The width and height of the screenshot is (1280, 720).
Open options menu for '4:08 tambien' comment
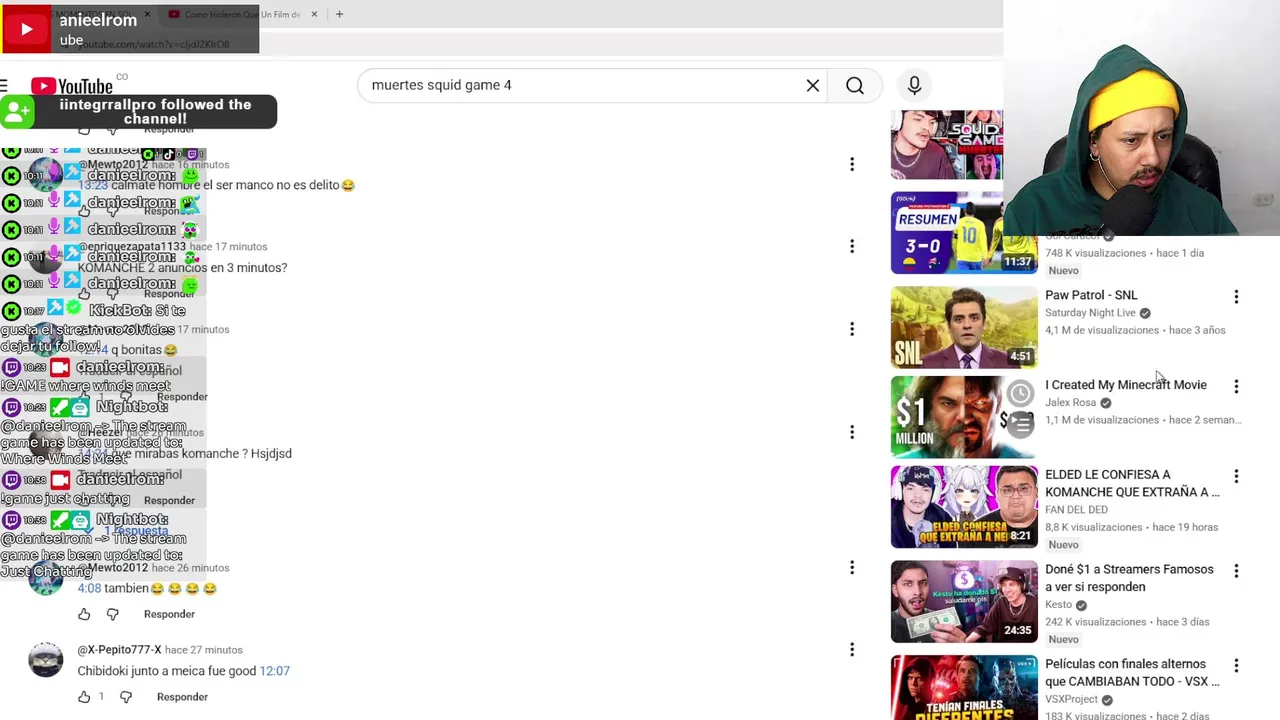tap(852, 568)
